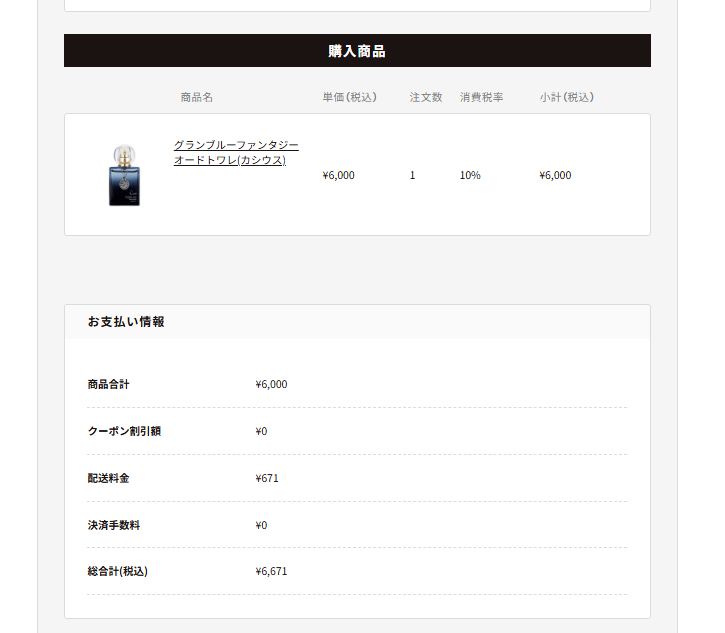Select the 小計(税込) column header
Image resolution: width=725 pixels, height=633 pixels.
[567, 97]
